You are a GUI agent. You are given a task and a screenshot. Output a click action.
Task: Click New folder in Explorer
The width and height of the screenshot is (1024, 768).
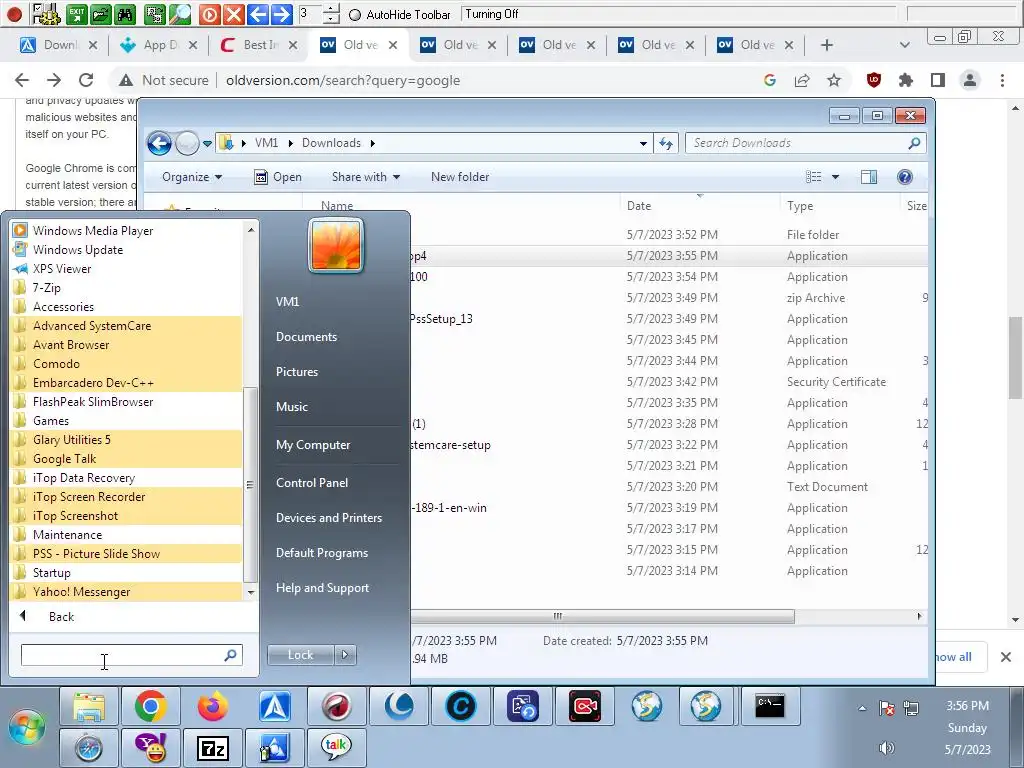coord(460,177)
